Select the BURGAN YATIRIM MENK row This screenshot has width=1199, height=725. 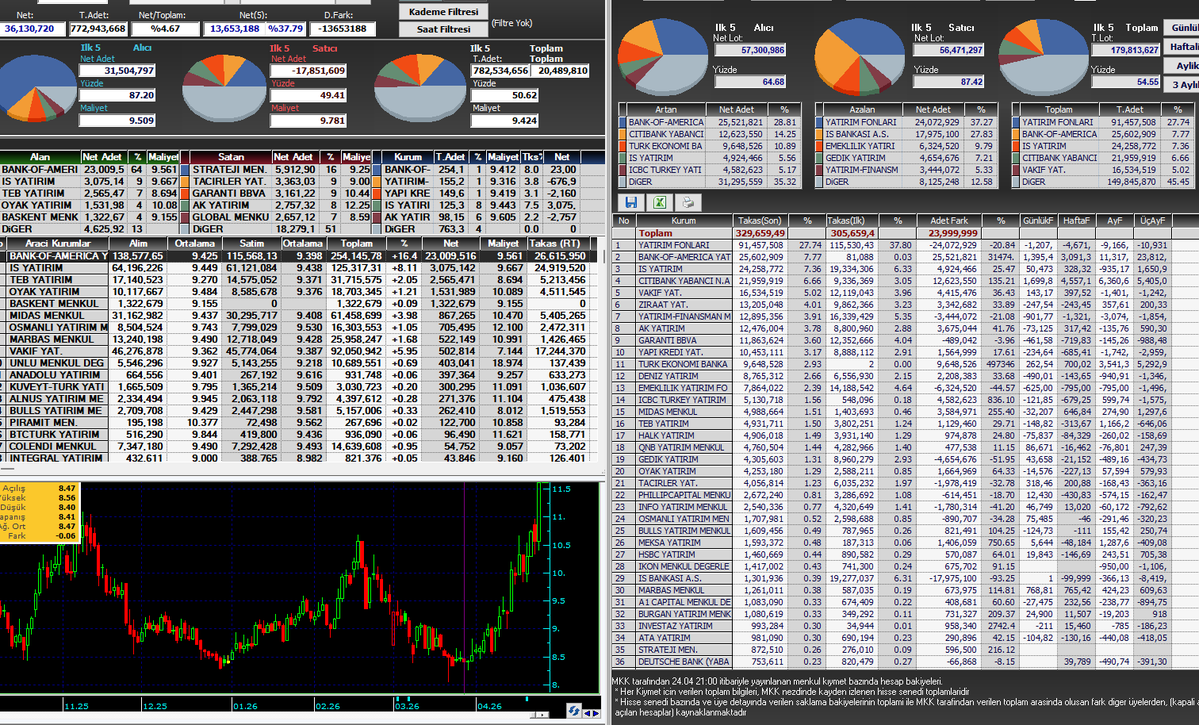click(906, 614)
